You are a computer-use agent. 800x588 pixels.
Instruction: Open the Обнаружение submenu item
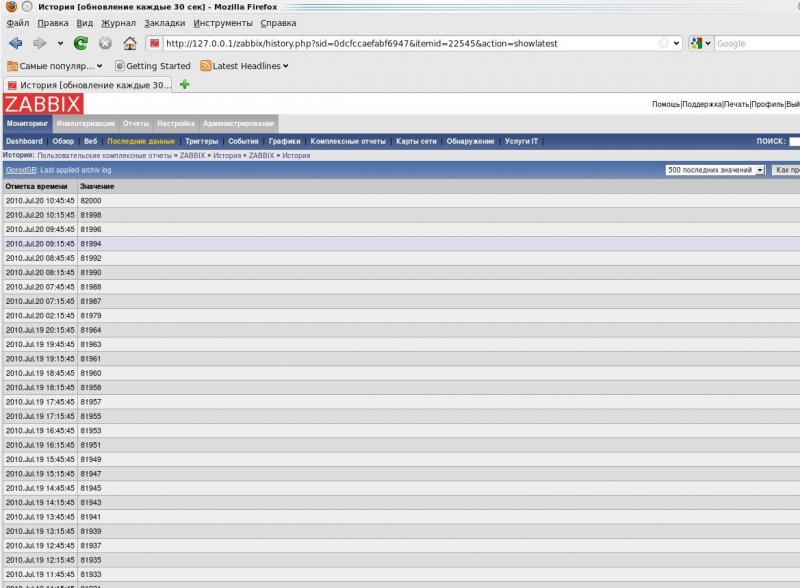tap(470, 141)
